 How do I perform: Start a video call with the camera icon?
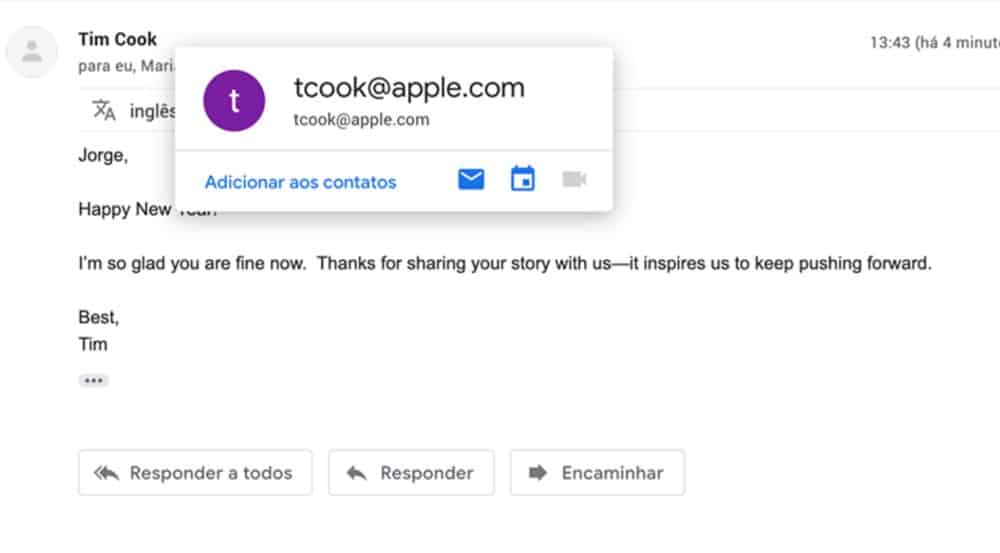(574, 180)
